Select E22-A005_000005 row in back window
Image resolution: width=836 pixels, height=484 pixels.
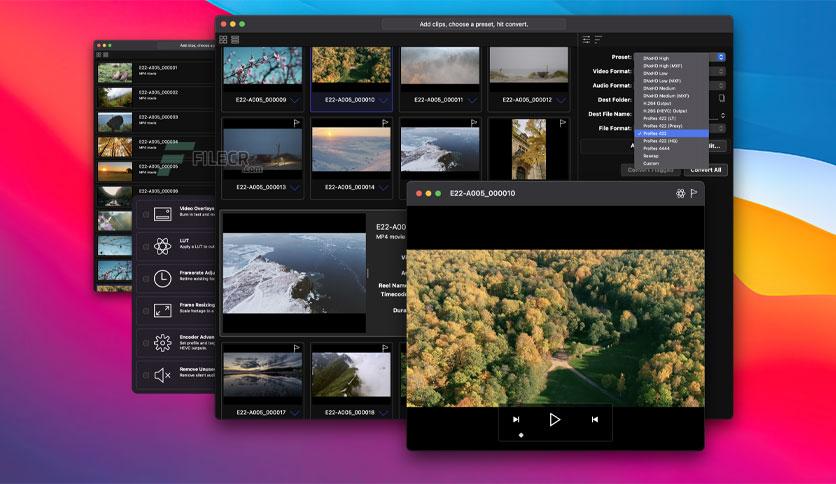[x=155, y=170]
